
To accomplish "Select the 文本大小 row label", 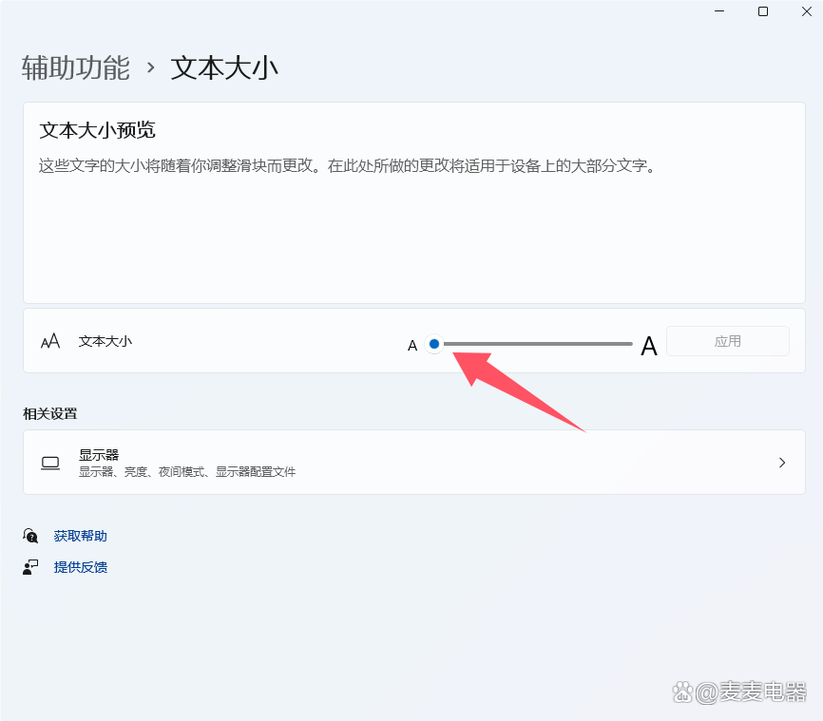I will (107, 341).
